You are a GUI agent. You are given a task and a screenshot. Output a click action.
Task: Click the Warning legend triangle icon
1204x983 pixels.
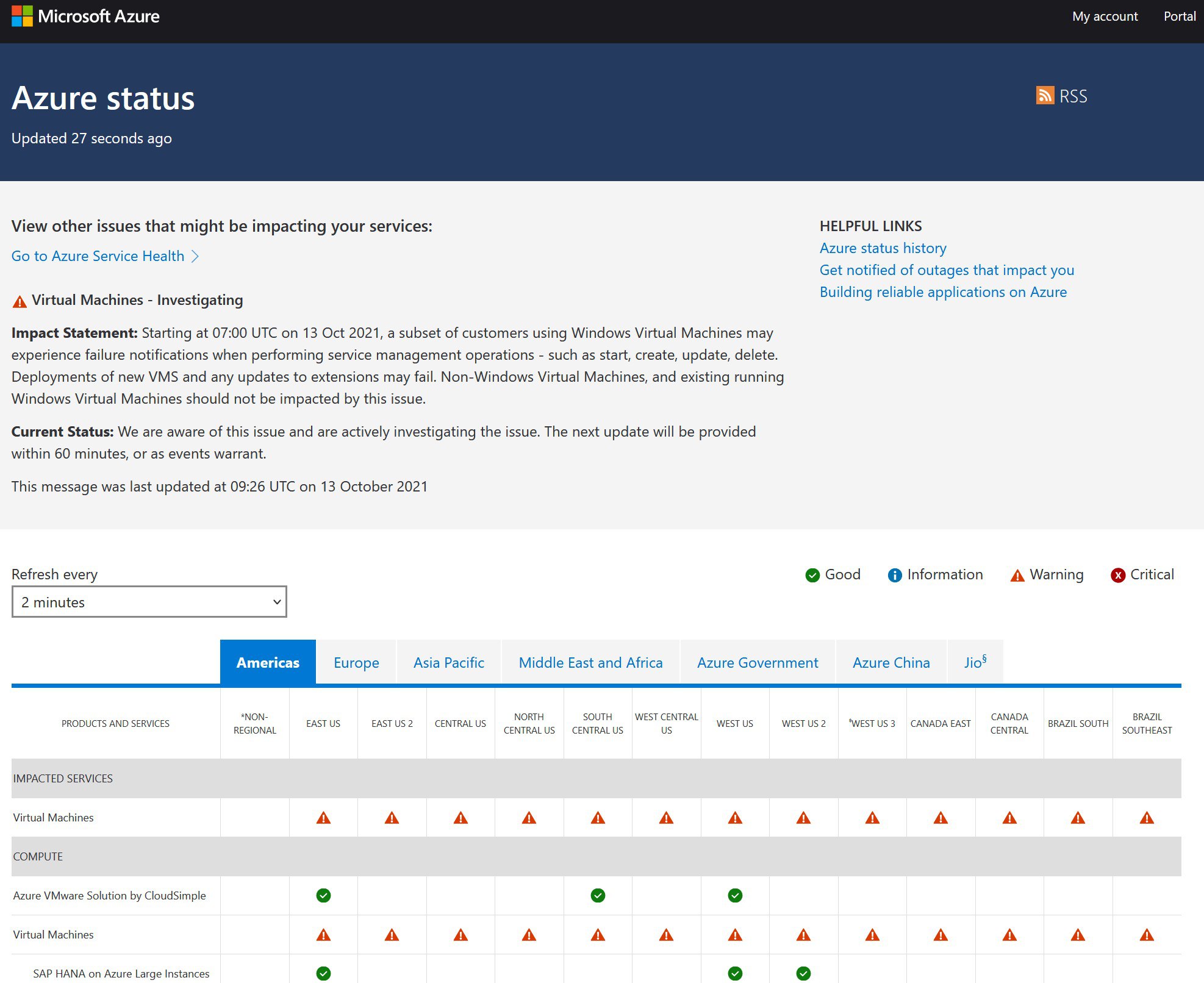(x=1017, y=575)
